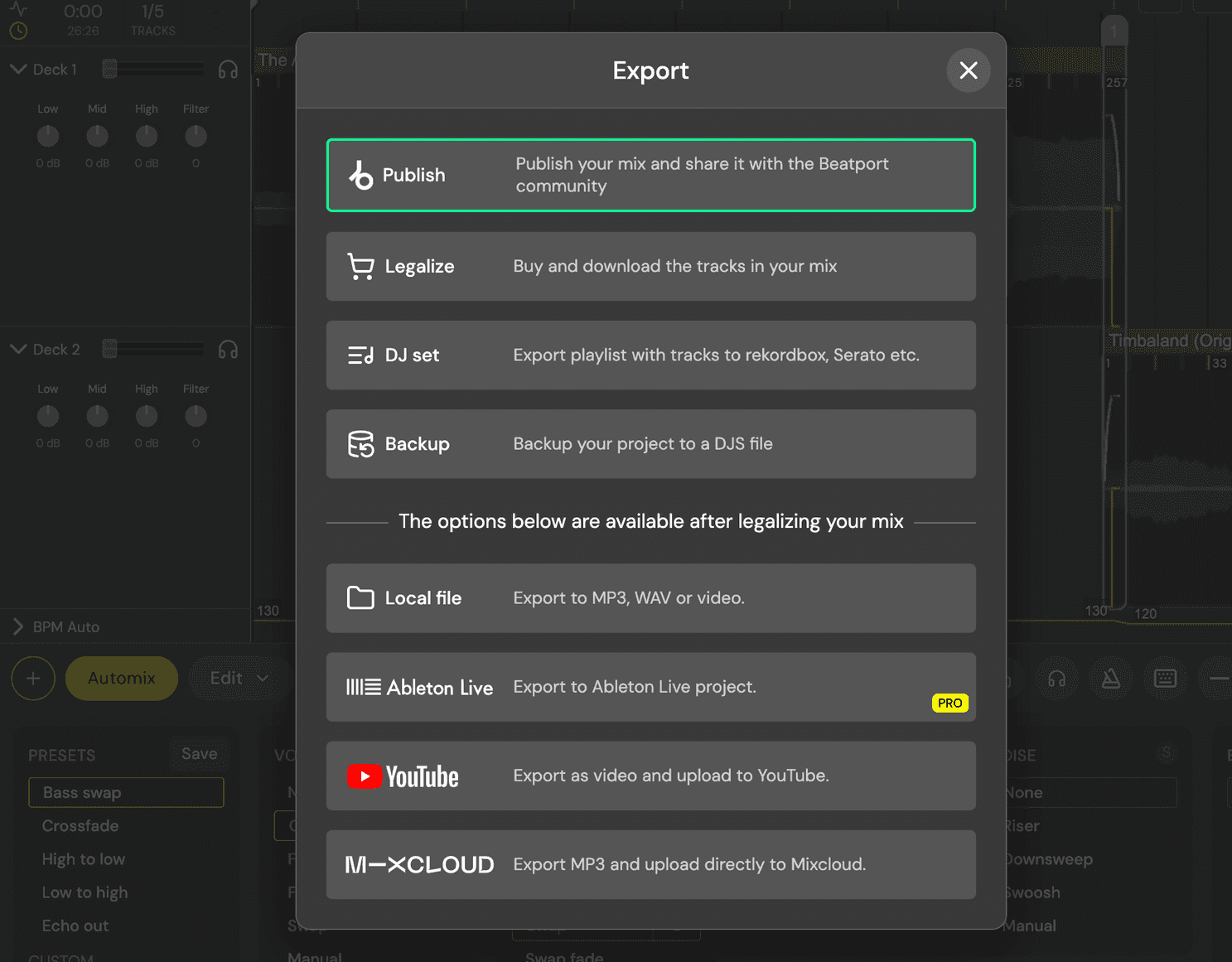
Task: Click the Legalize shopping cart icon
Action: 360,267
